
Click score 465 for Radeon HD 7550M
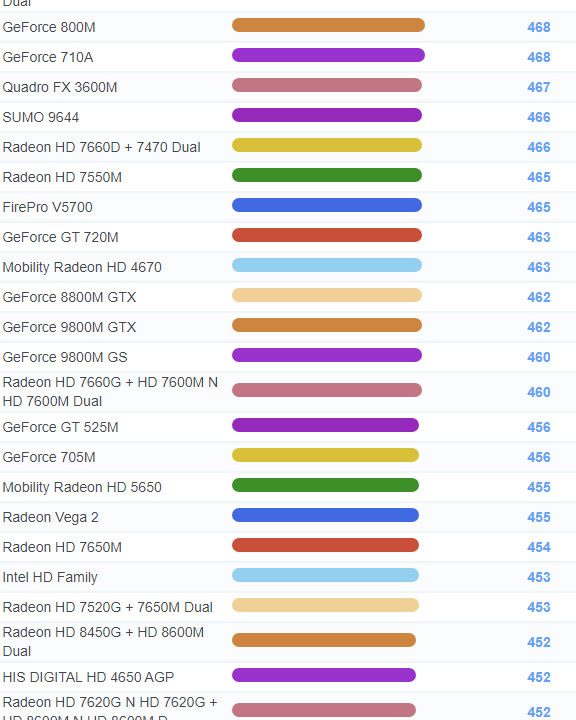point(539,177)
